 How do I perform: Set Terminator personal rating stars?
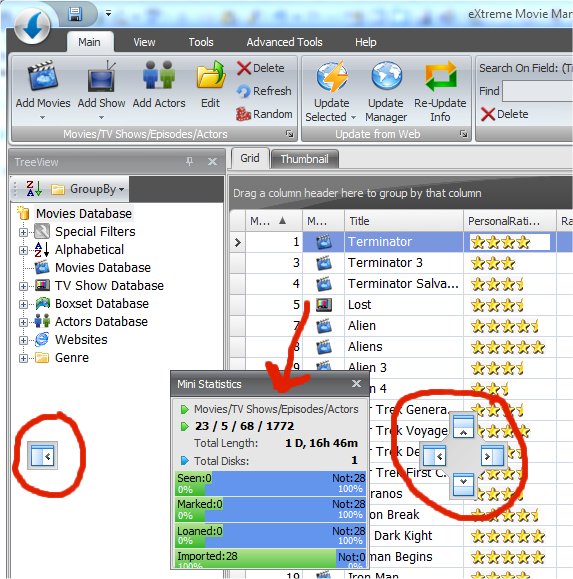click(509, 242)
